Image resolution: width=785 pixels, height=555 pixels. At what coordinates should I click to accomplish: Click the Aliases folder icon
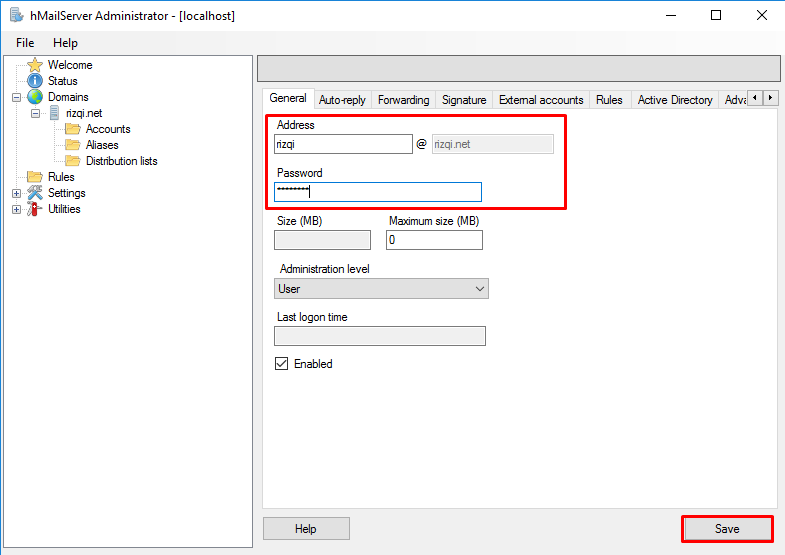(73, 145)
